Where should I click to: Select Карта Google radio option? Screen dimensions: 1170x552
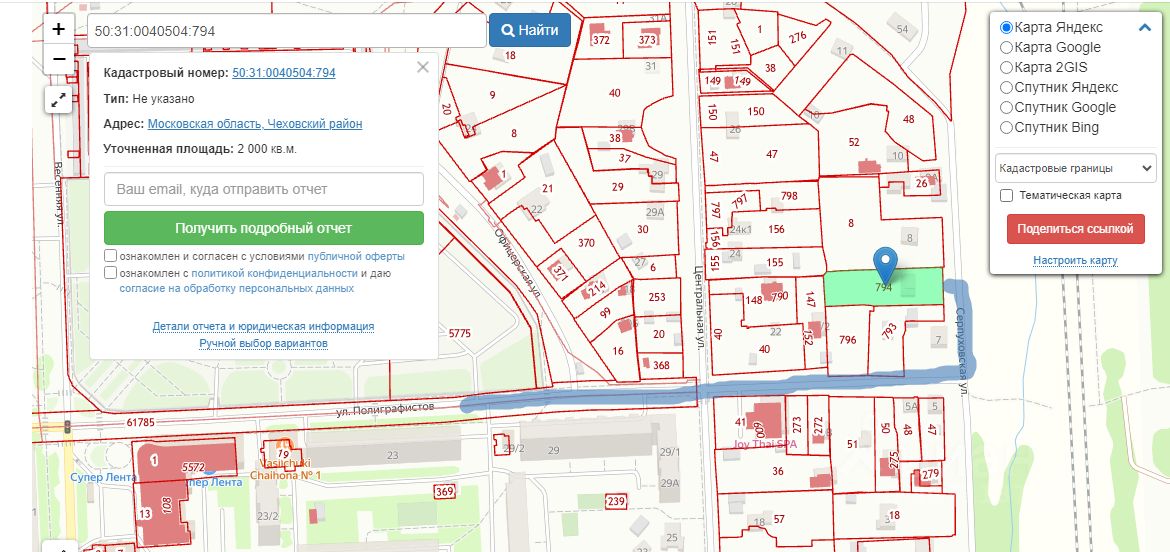point(1006,48)
